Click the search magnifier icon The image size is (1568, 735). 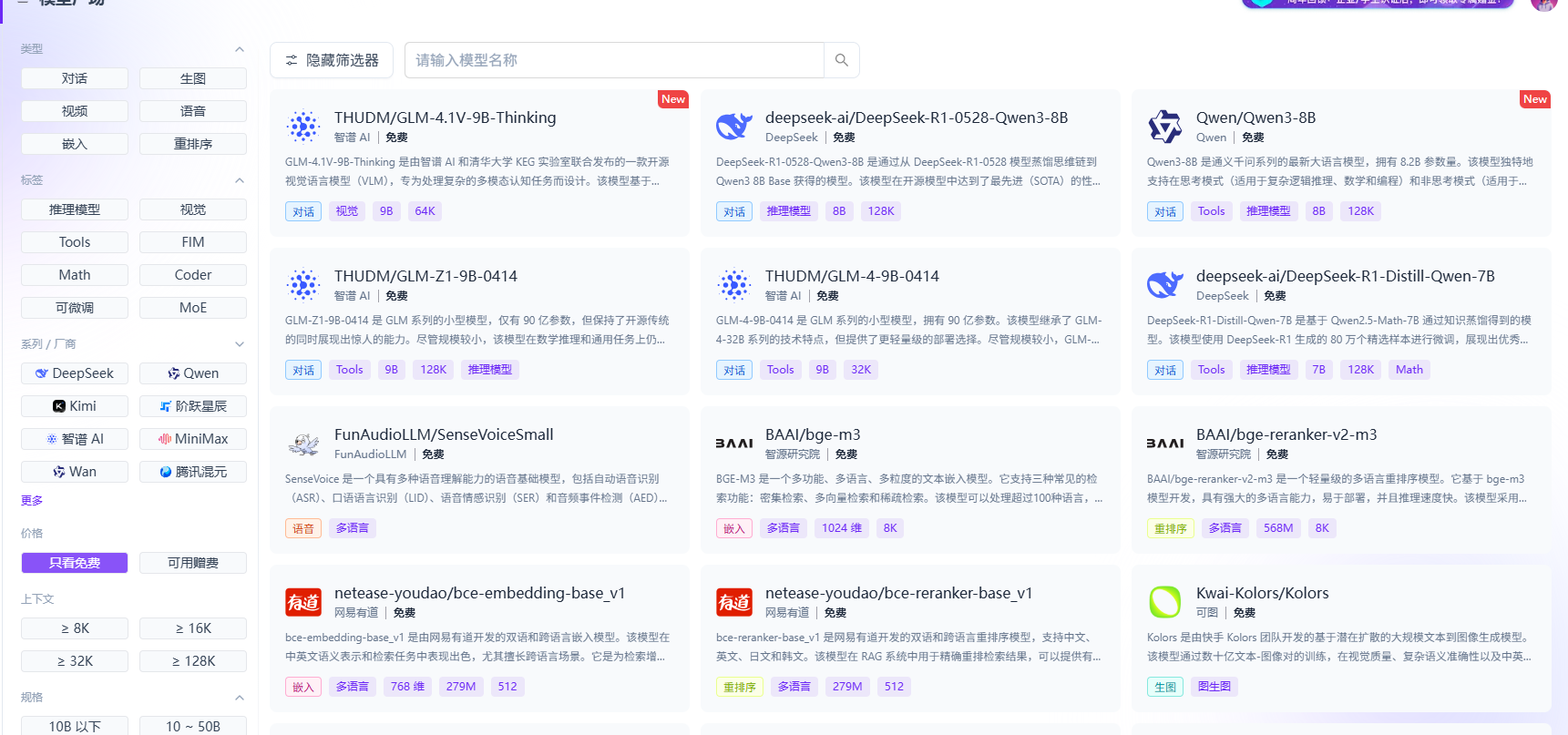click(841, 60)
